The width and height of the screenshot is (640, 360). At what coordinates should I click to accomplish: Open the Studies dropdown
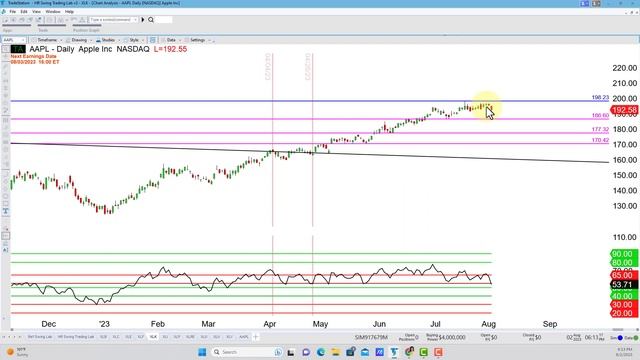click(x=107, y=40)
